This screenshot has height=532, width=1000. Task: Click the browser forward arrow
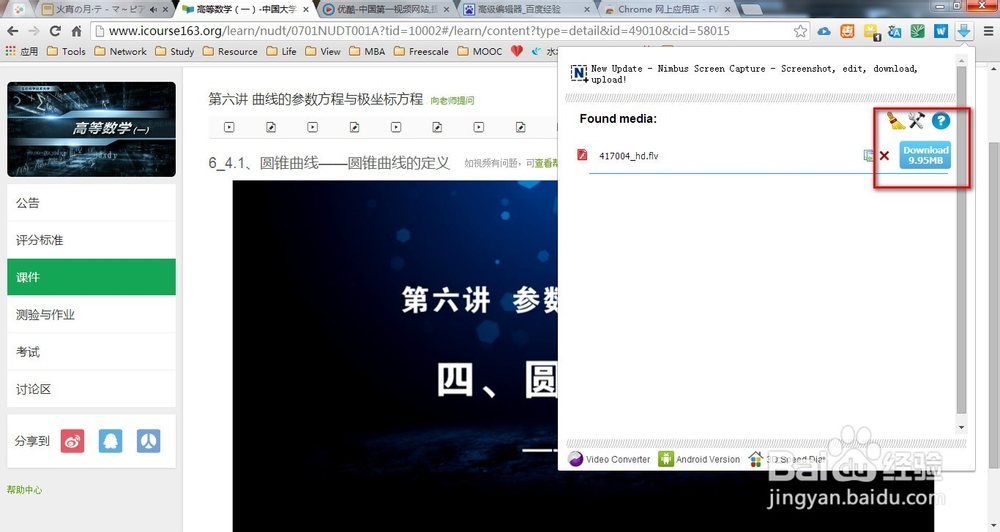pos(34,31)
